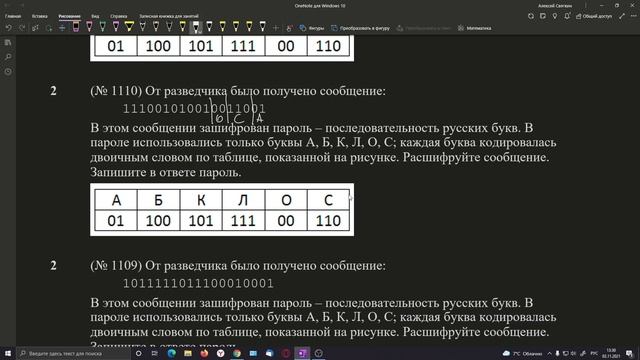Open recent notes in sidebar
Image resolution: width=640 pixels, height=360 pixels.
click(8, 71)
